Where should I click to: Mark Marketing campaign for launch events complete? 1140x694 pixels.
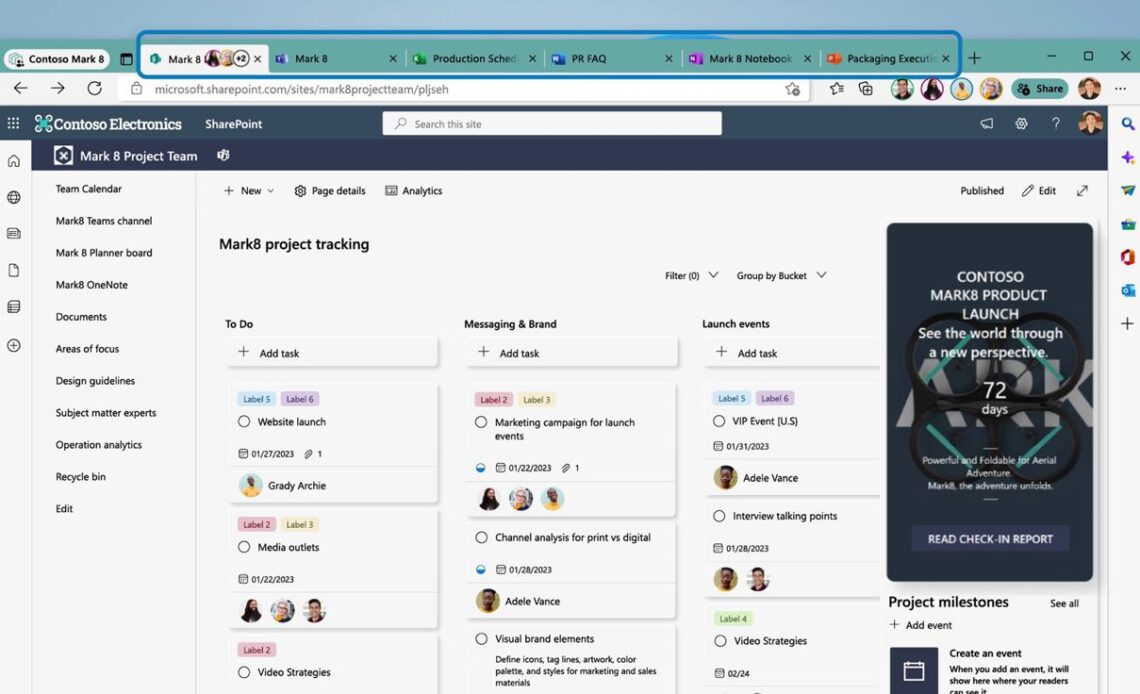coord(481,422)
